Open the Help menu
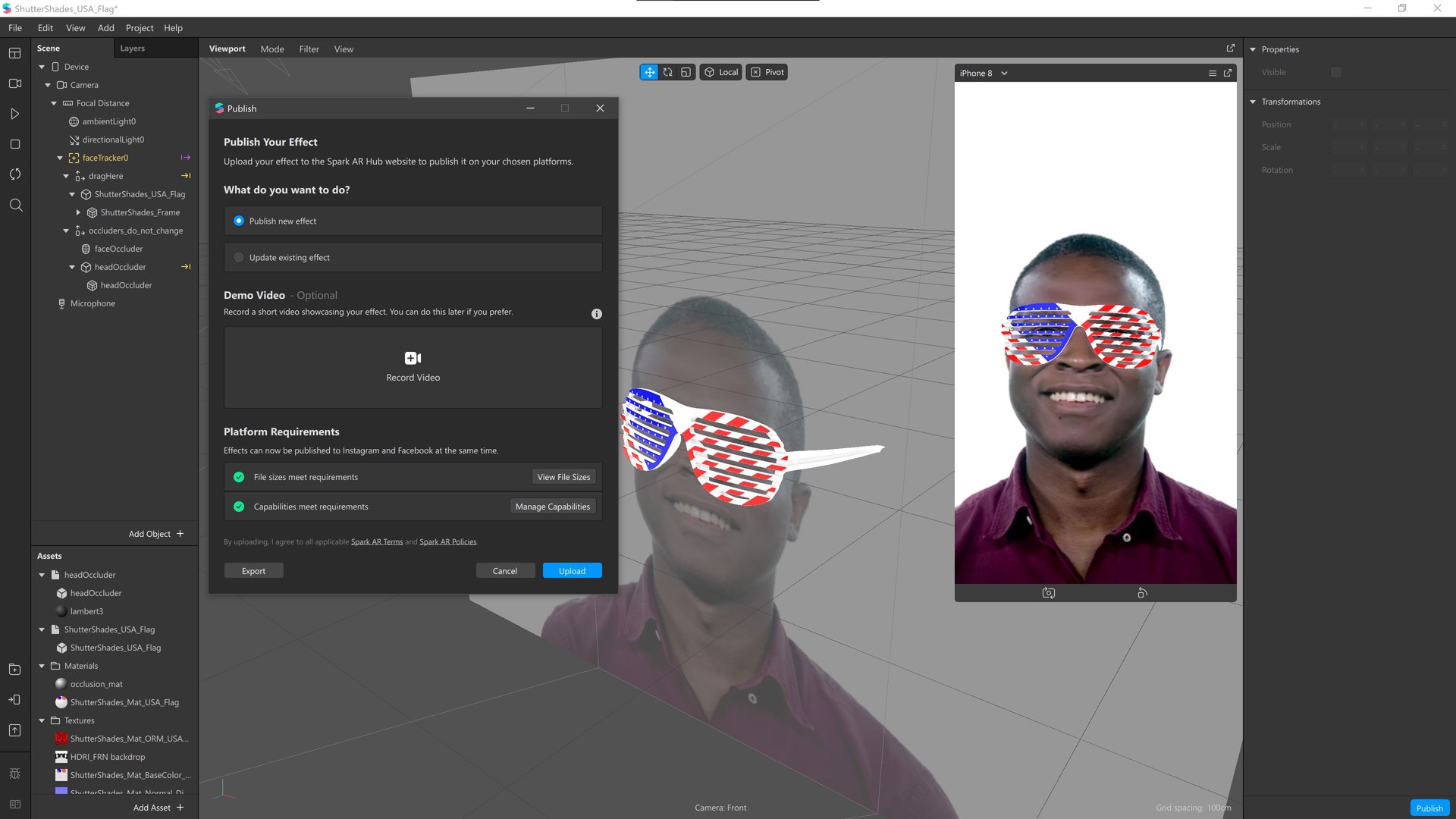Image resolution: width=1456 pixels, height=819 pixels. pos(173,28)
